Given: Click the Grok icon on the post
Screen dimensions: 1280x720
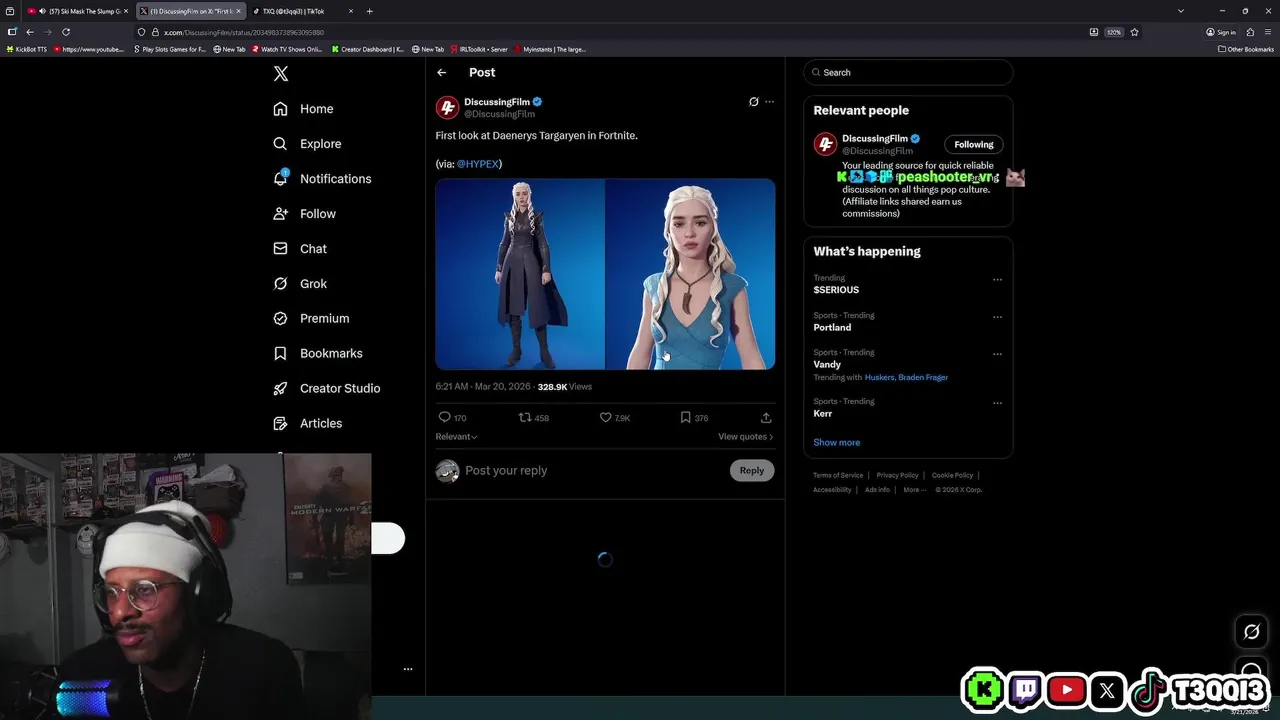Looking at the screenshot, I should [754, 102].
